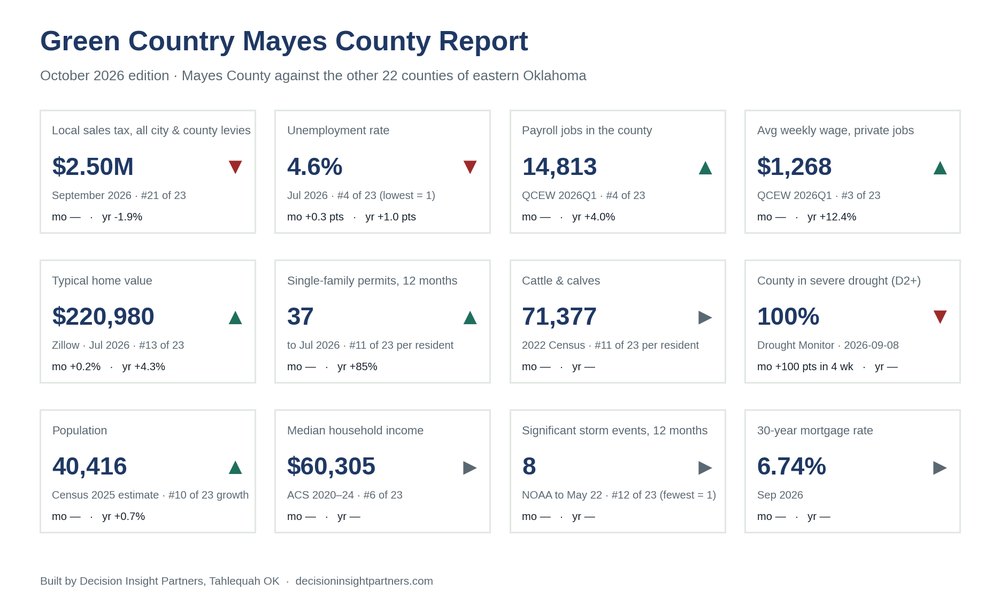Click 'Jul 2026 · #4 of 23 (lowest = 1)' line
This screenshot has height=612, width=1000.
[361, 195]
